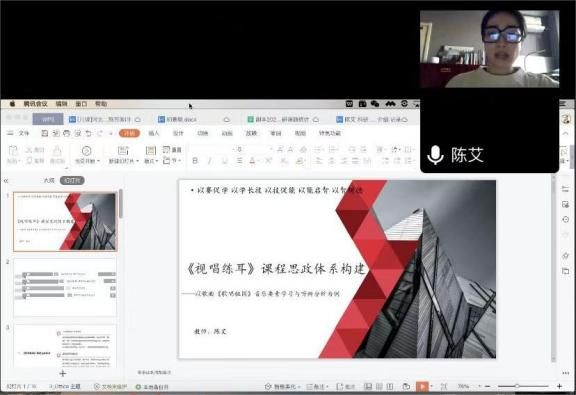Open the 插入 ribbon tab
The image size is (576, 395).
tap(154, 133)
